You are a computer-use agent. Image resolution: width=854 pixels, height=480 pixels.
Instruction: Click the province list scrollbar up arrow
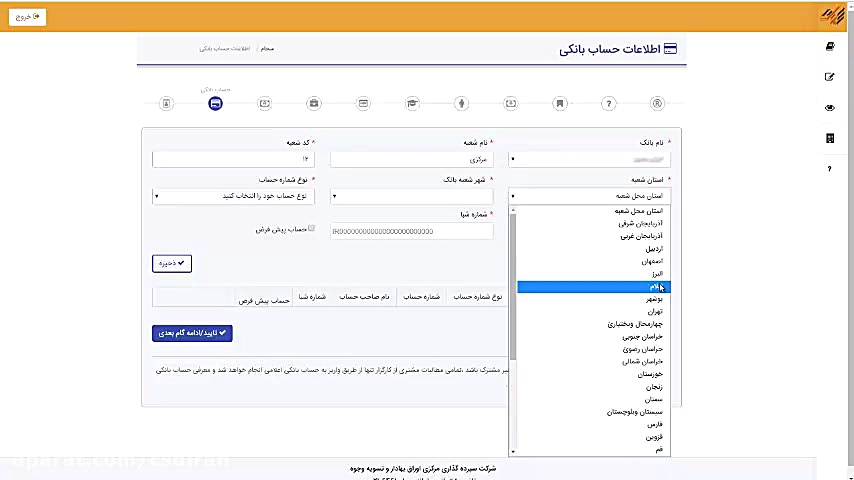pos(513,210)
